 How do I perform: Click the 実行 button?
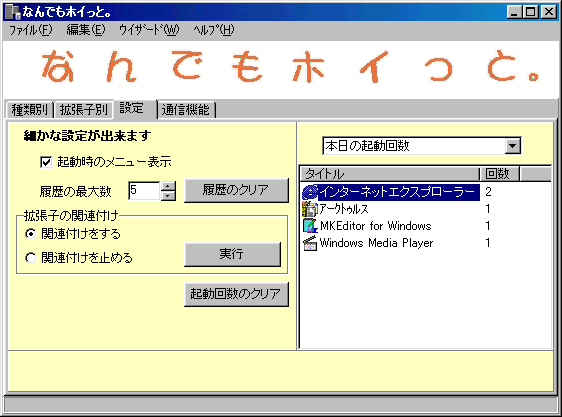coord(232,254)
